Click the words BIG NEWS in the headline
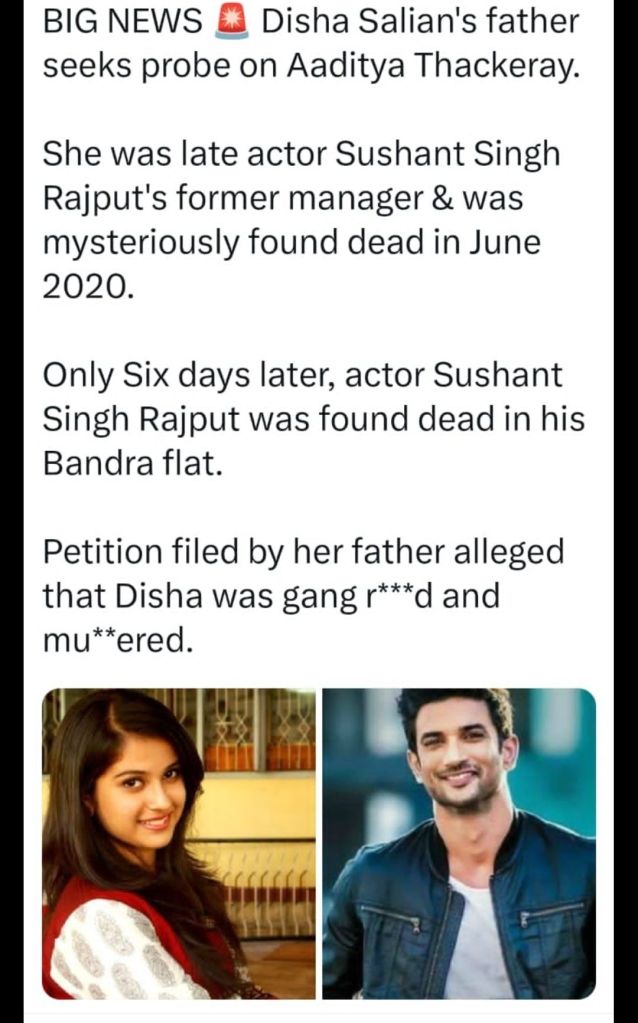 (123, 22)
